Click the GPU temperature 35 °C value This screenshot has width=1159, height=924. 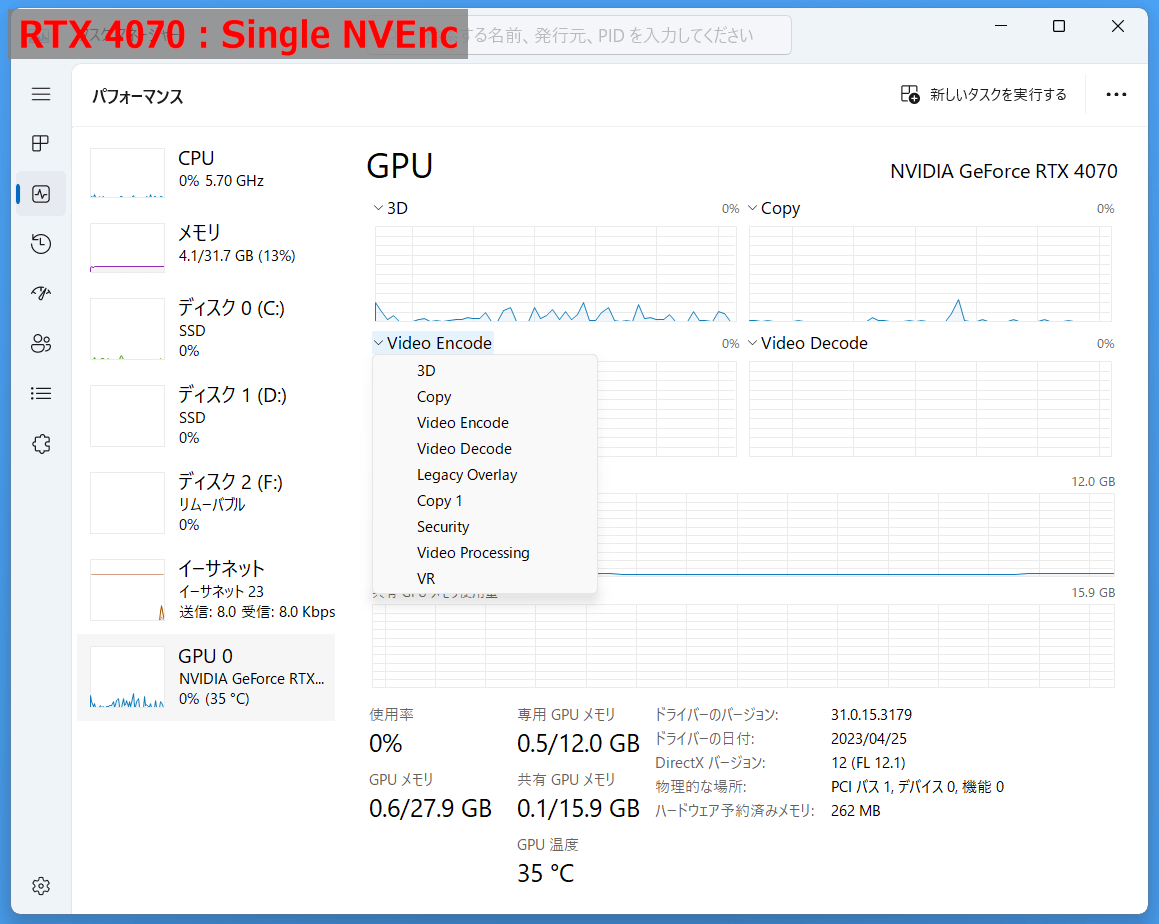click(x=545, y=873)
